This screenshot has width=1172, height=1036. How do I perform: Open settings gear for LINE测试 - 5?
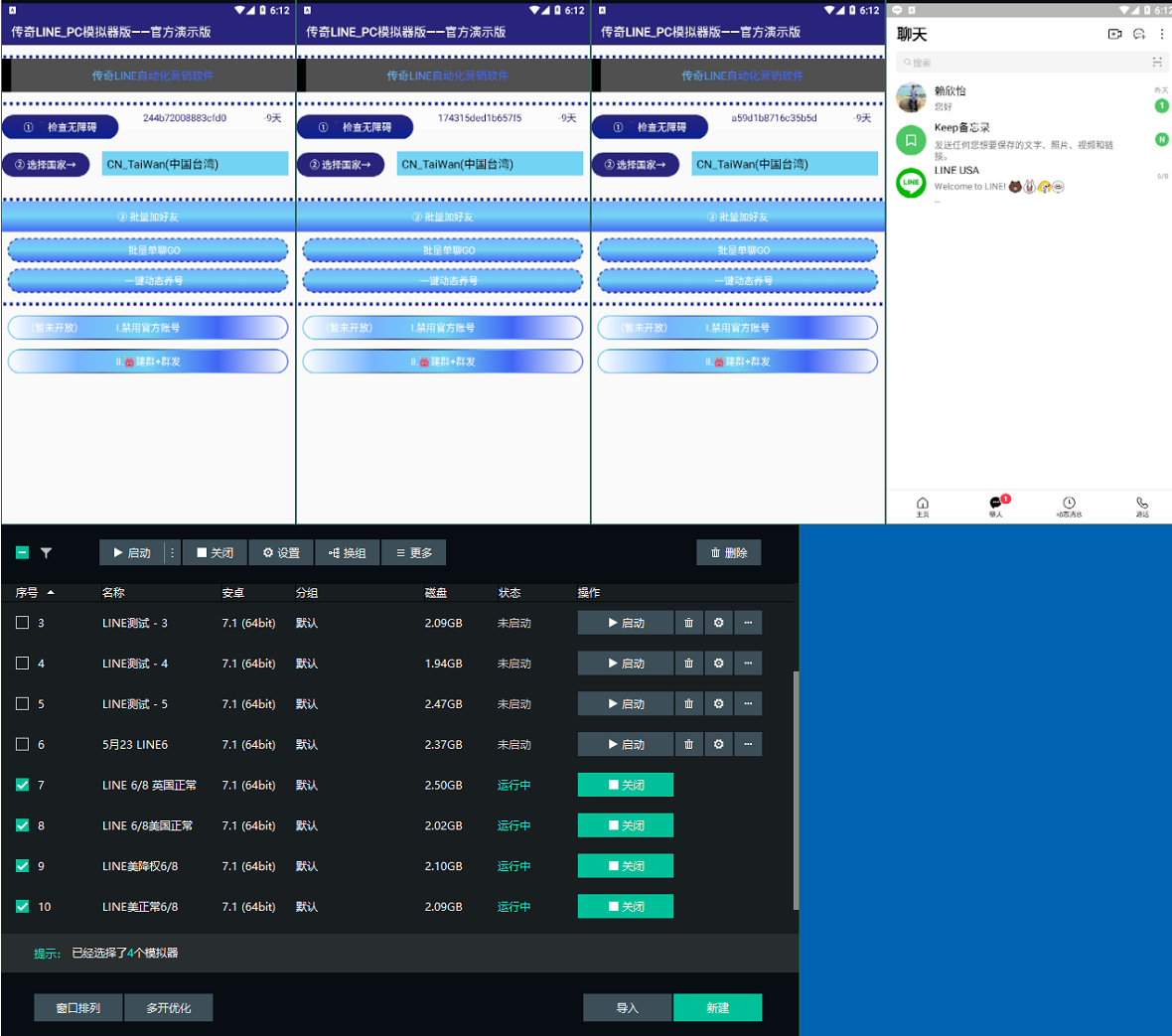[x=718, y=703]
